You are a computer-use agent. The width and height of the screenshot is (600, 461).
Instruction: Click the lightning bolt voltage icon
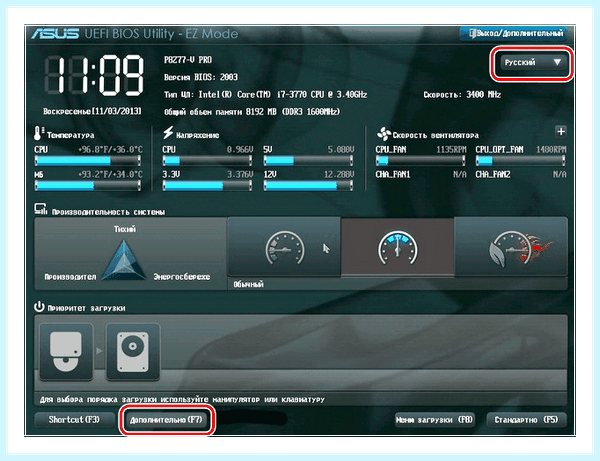[x=168, y=133]
